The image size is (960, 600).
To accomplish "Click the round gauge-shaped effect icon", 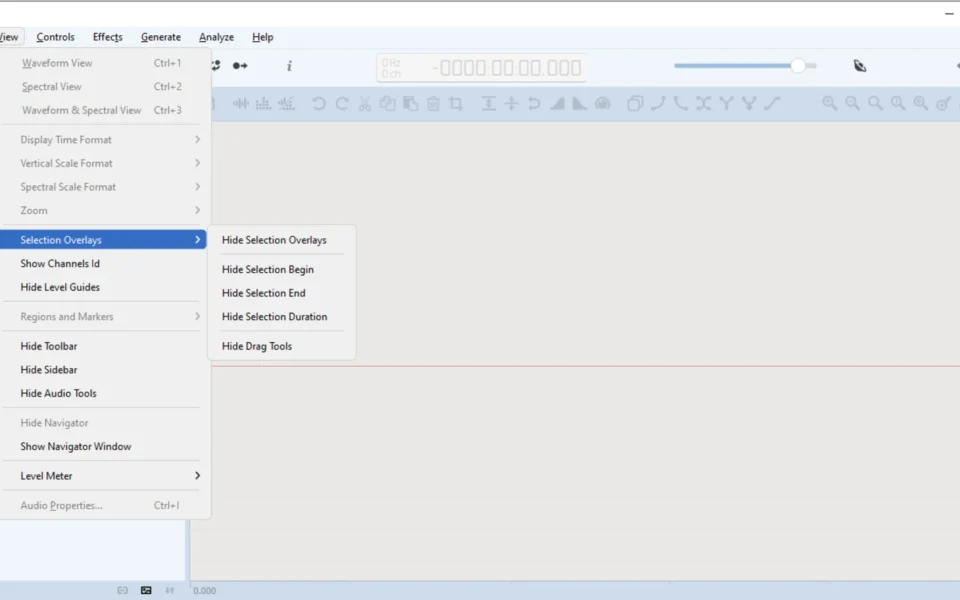I will (x=602, y=103).
